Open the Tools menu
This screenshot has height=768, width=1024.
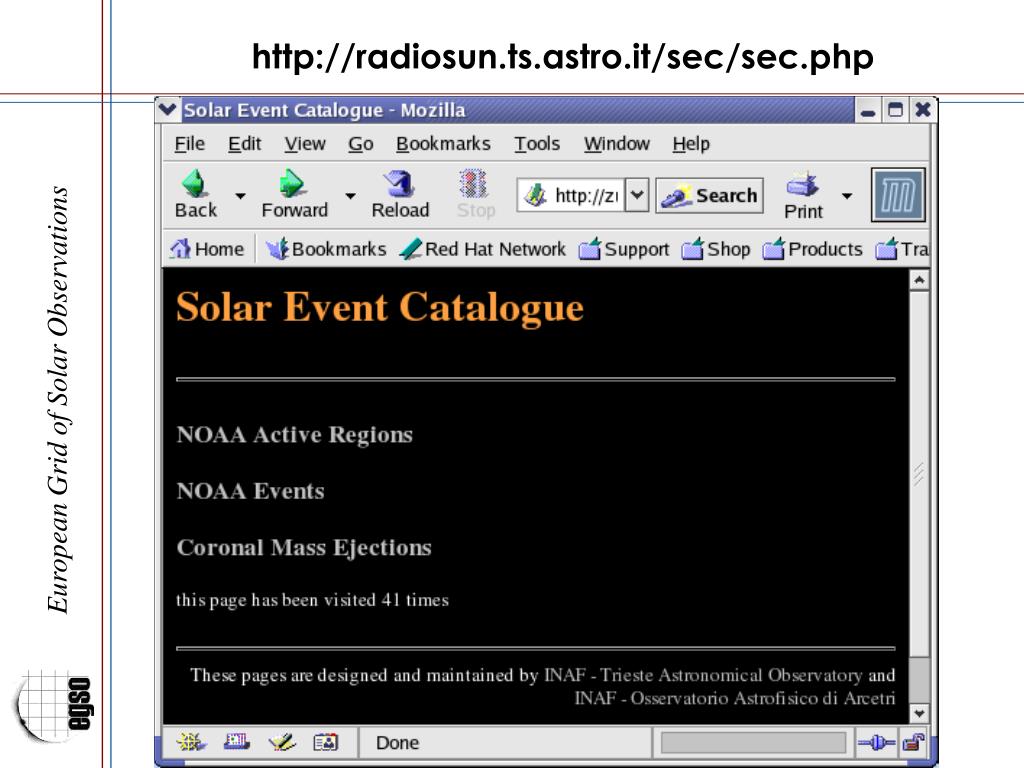click(x=537, y=144)
